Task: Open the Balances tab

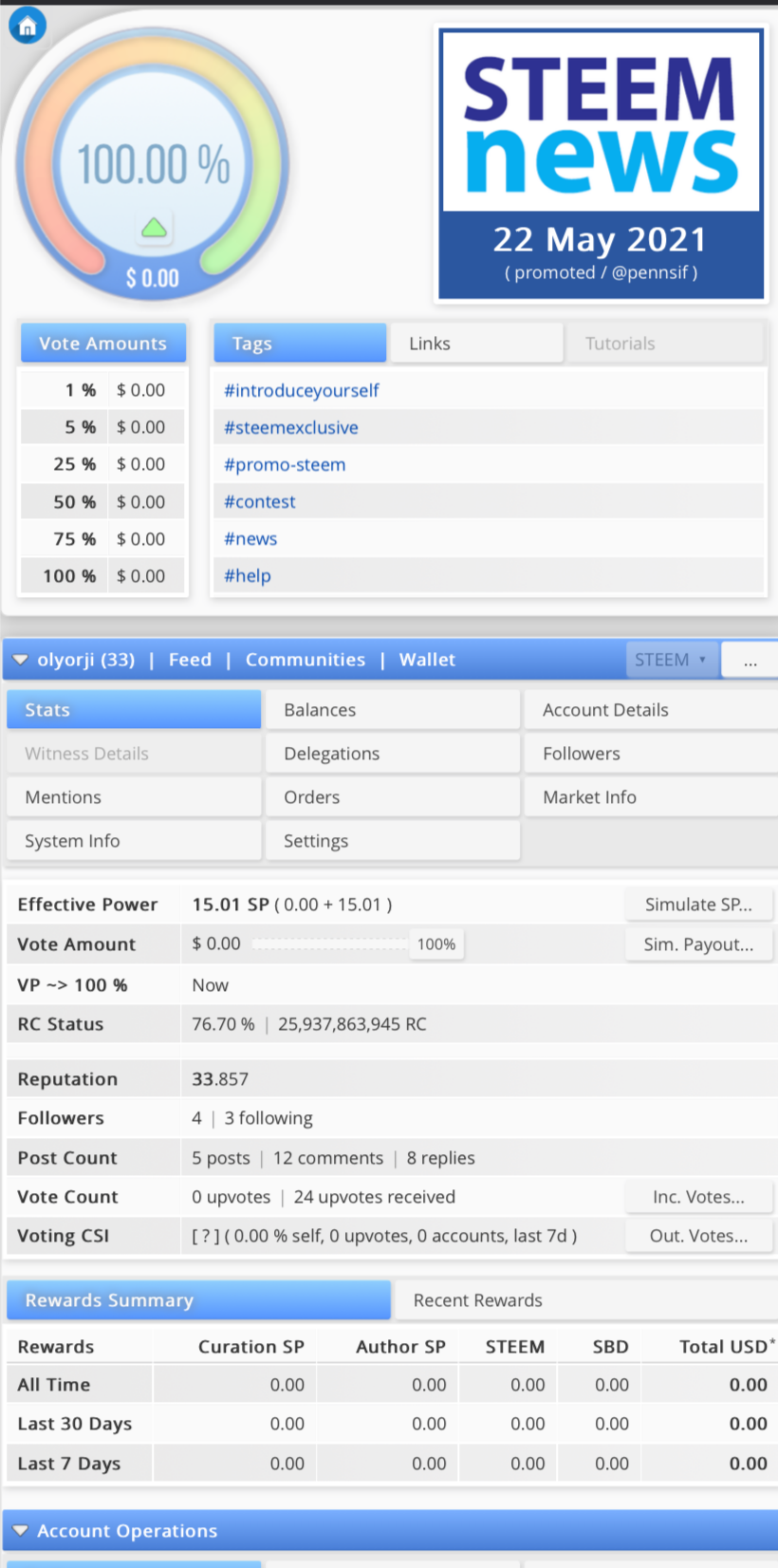Action: pos(393,710)
